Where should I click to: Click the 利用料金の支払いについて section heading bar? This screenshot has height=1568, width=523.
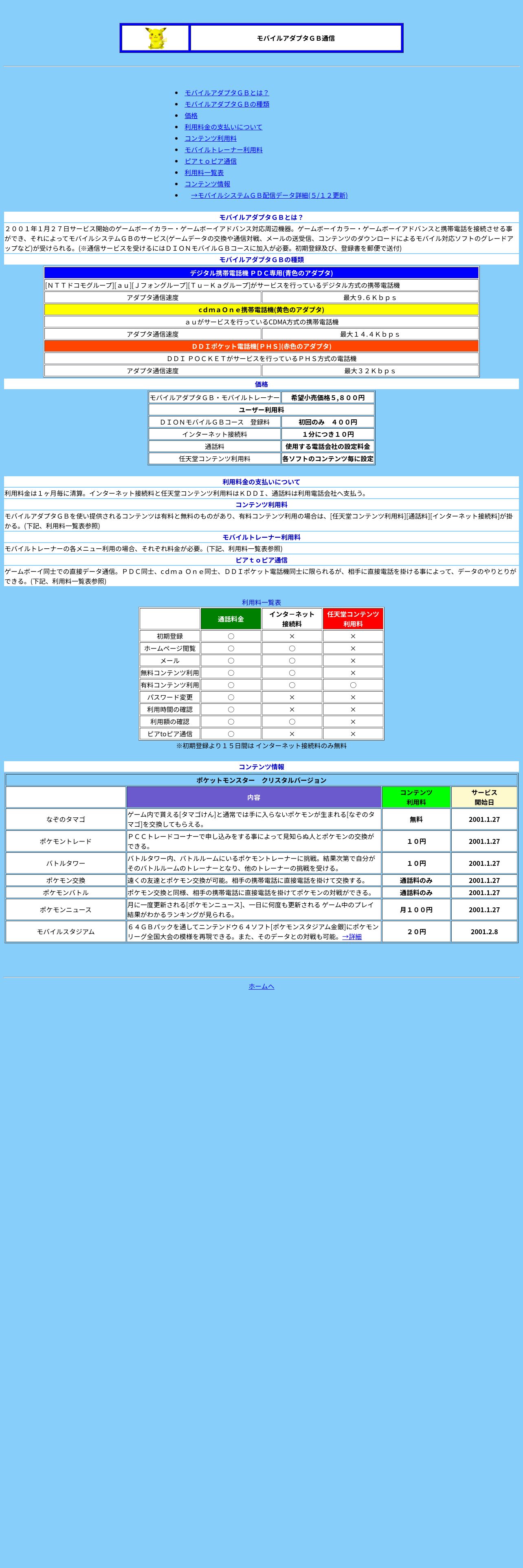click(x=261, y=482)
